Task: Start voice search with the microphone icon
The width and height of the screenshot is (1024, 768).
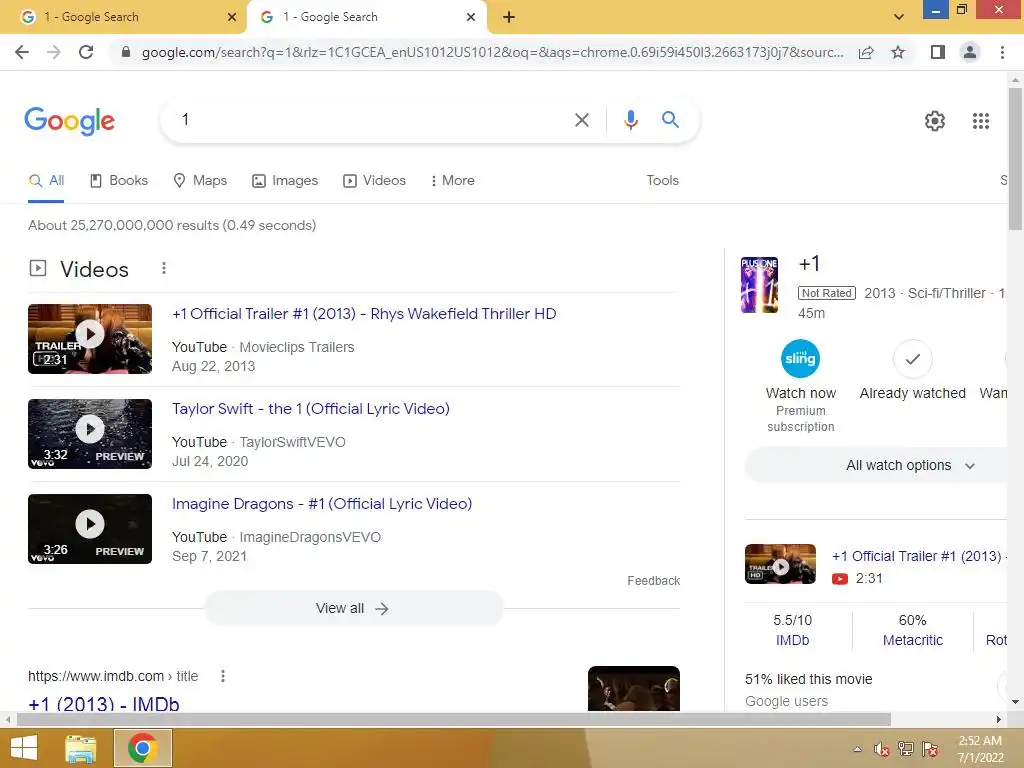Action: click(630, 120)
